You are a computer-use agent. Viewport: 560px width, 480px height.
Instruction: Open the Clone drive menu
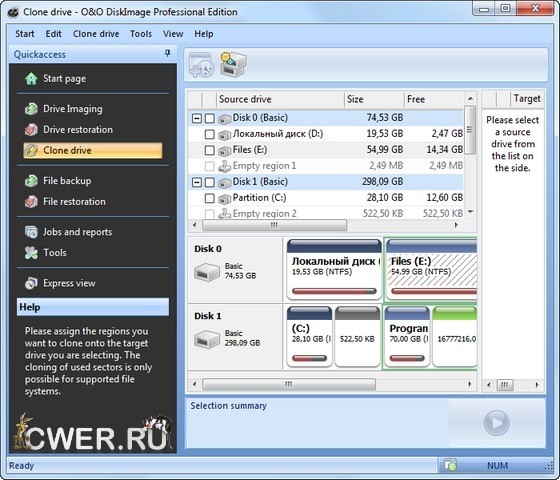click(x=96, y=34)
